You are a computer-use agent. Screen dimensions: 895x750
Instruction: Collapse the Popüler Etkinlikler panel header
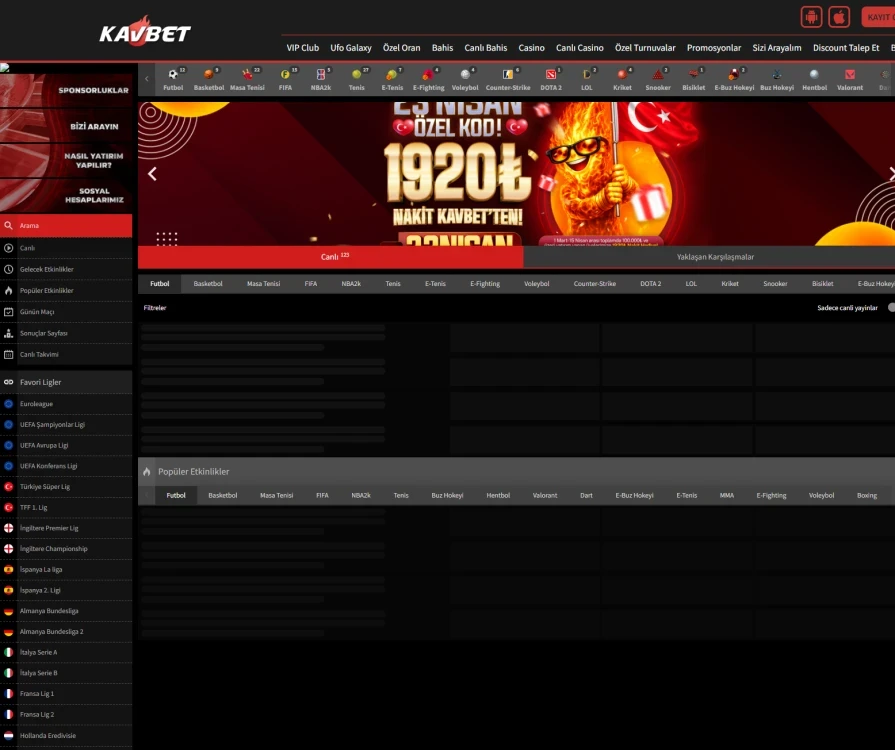[x=517, y=471]
